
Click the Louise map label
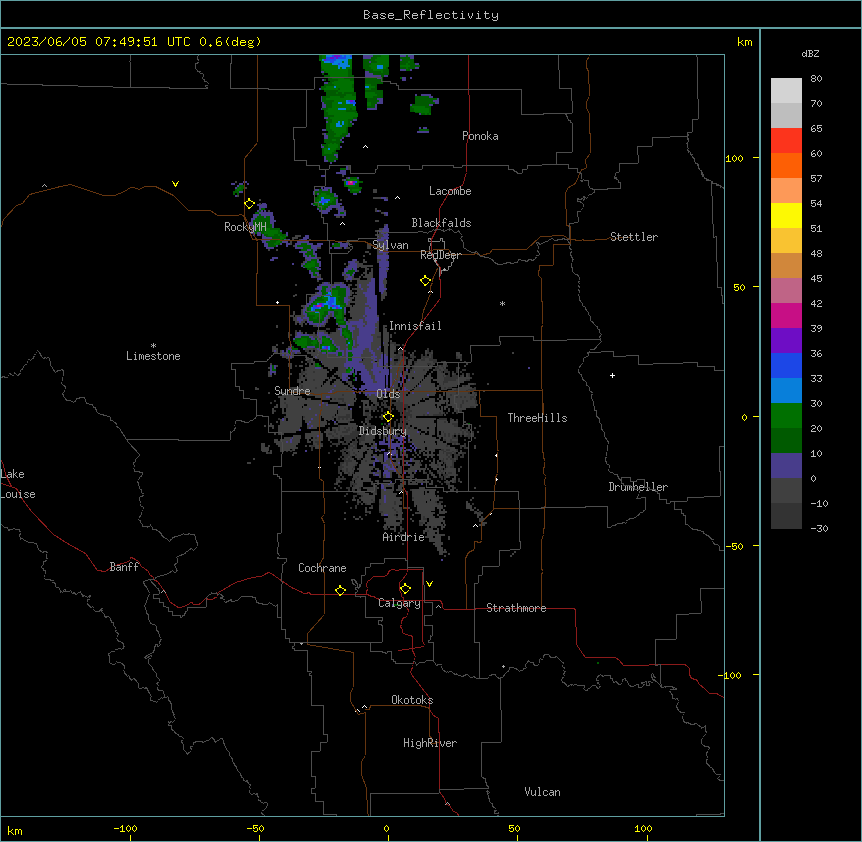point(18,494)
